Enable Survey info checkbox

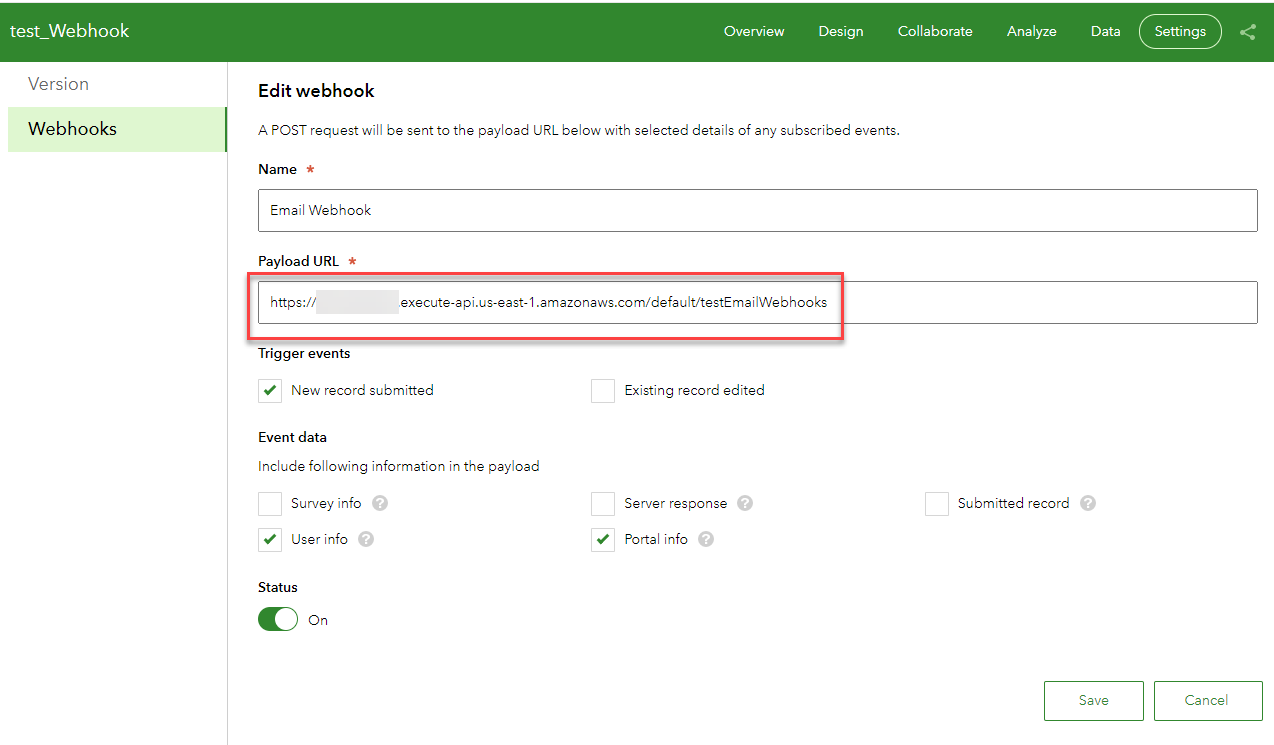coord(270,503)
